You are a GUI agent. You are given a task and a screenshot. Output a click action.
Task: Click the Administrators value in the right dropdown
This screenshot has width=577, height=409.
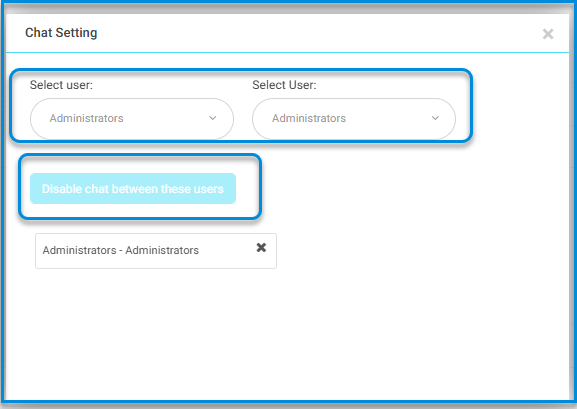(x=309, y=118)
